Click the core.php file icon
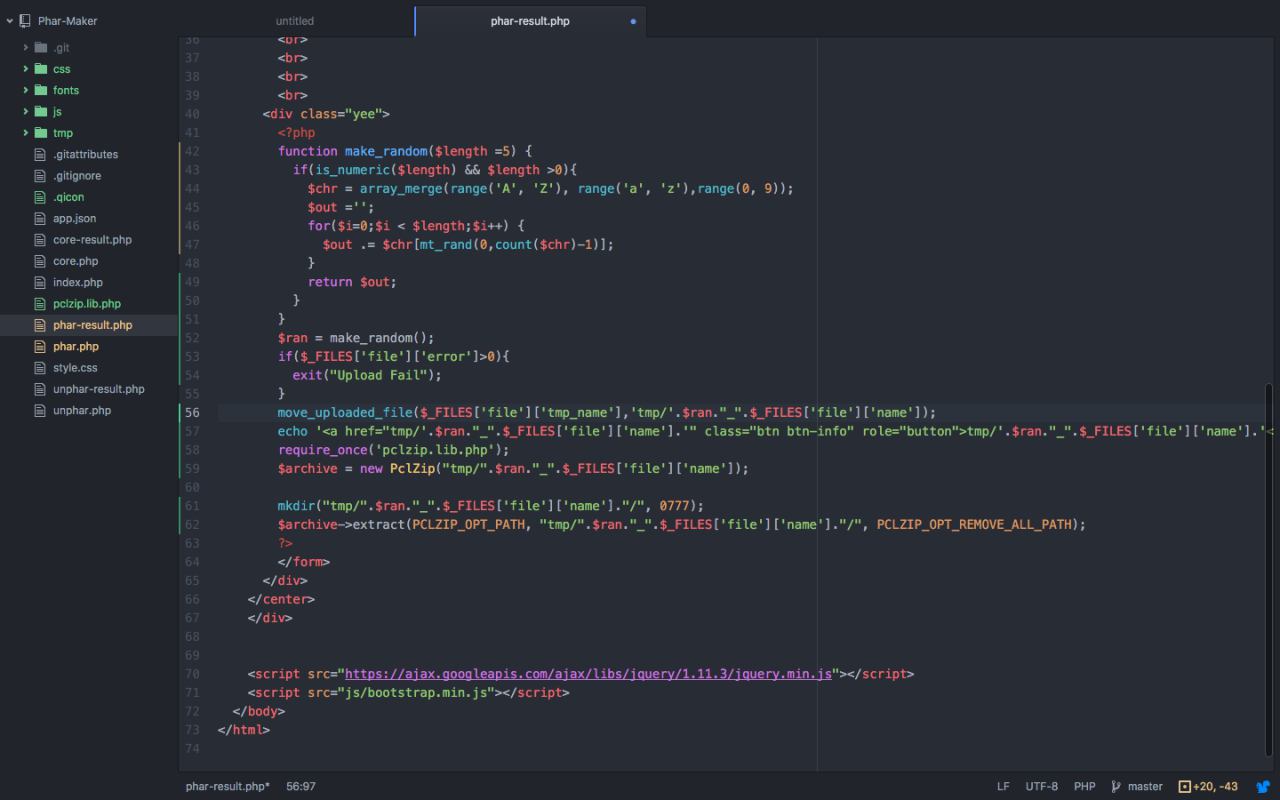This screenshot has width=1280, height=800. (x=41, y=261)
